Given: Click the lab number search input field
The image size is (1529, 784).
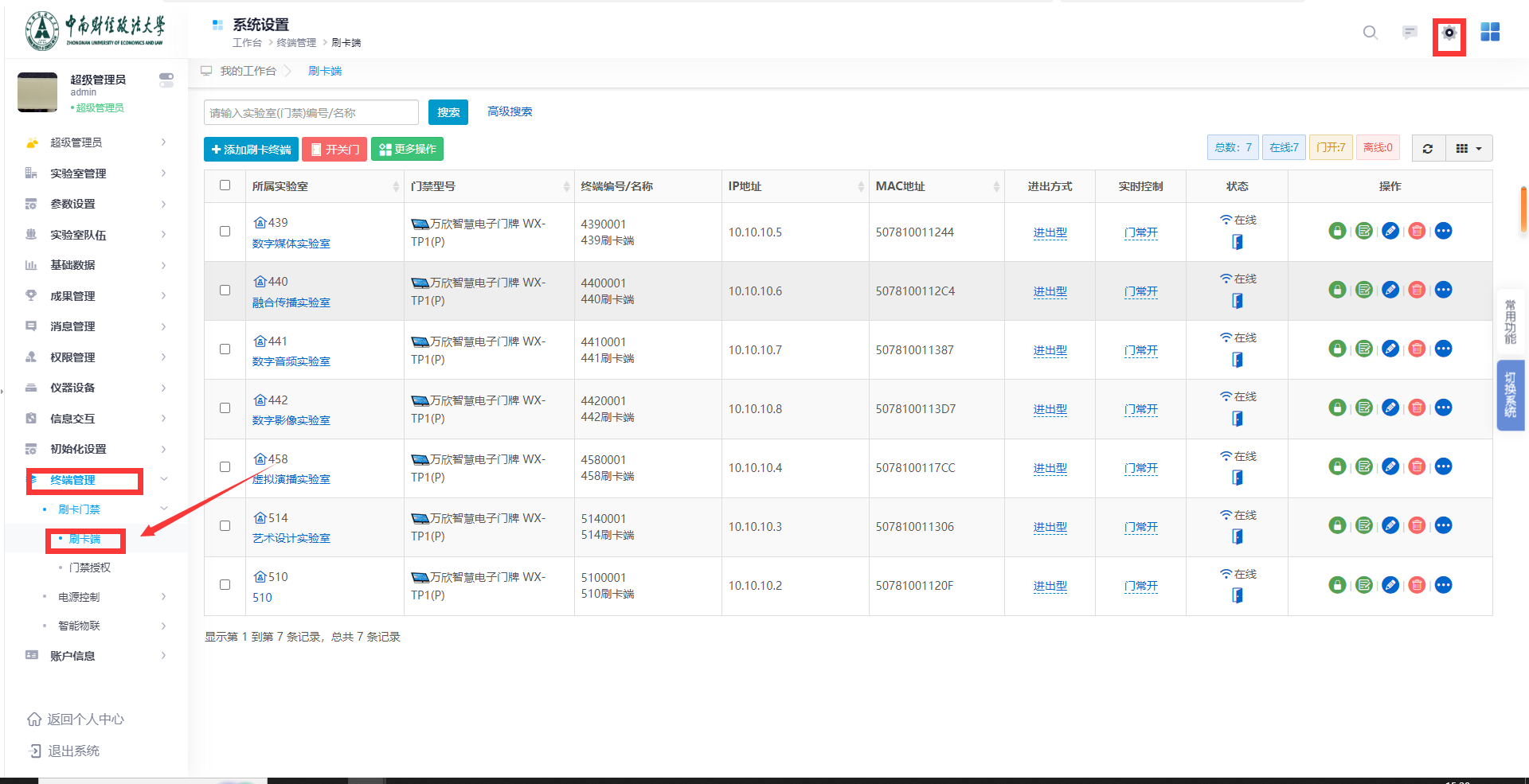Looking at the screenshot, I should point(311,113).
